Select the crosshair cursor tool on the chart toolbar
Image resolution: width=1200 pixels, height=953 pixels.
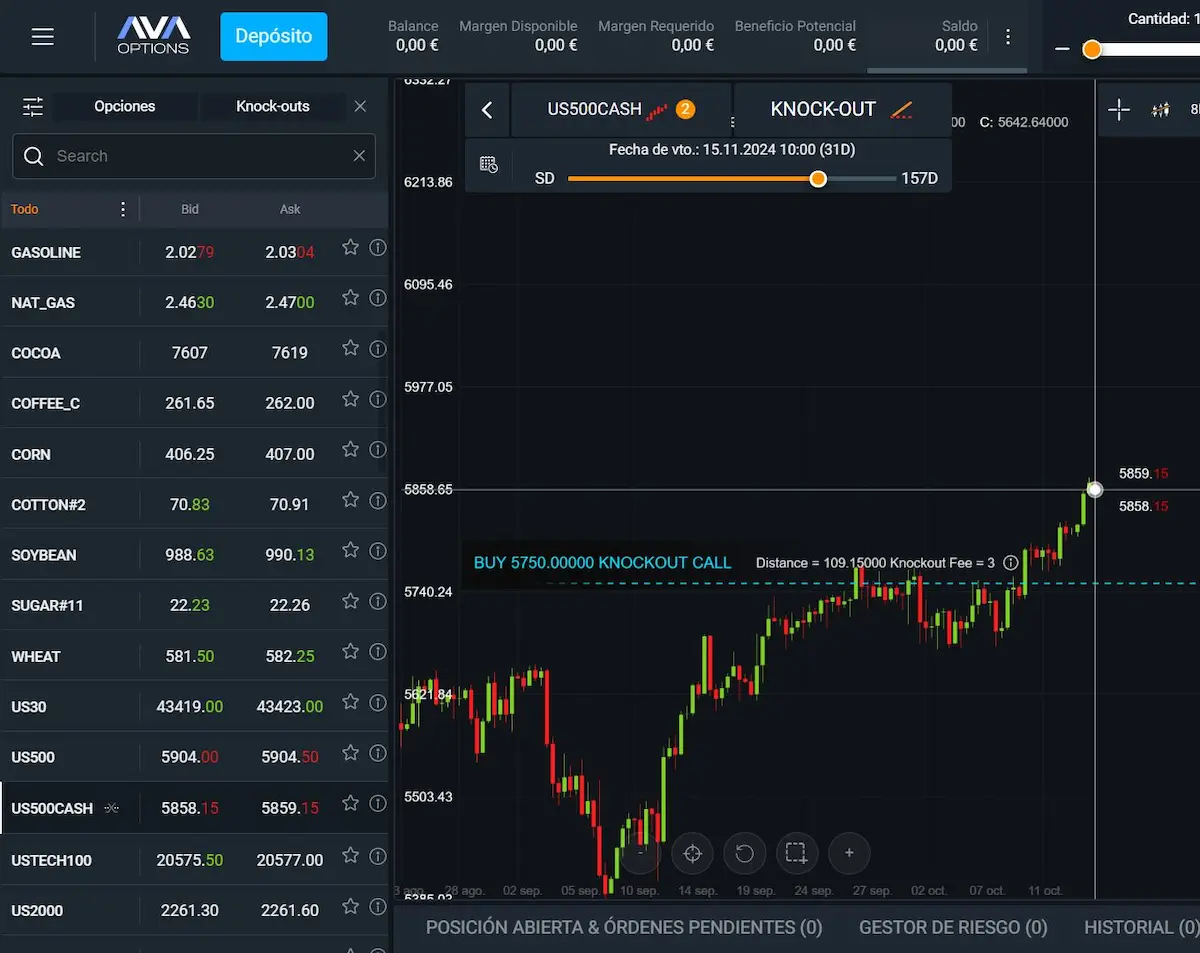point(1119,110)
